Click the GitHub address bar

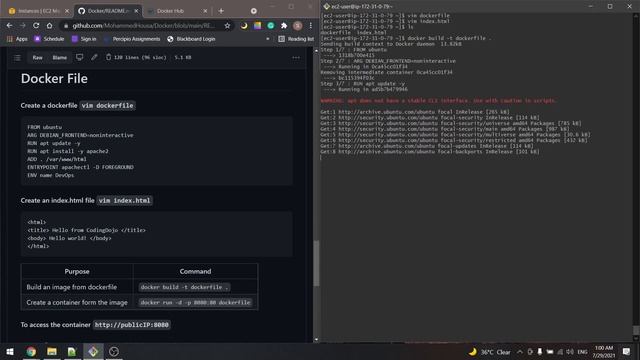coord(143,25)
